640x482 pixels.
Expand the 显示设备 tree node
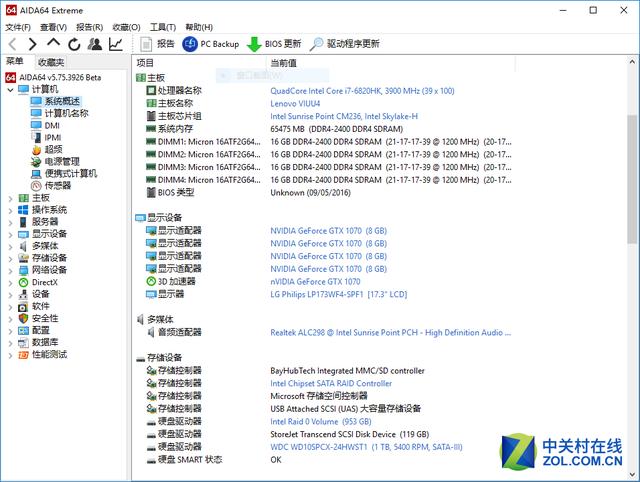tap(10, 235)
